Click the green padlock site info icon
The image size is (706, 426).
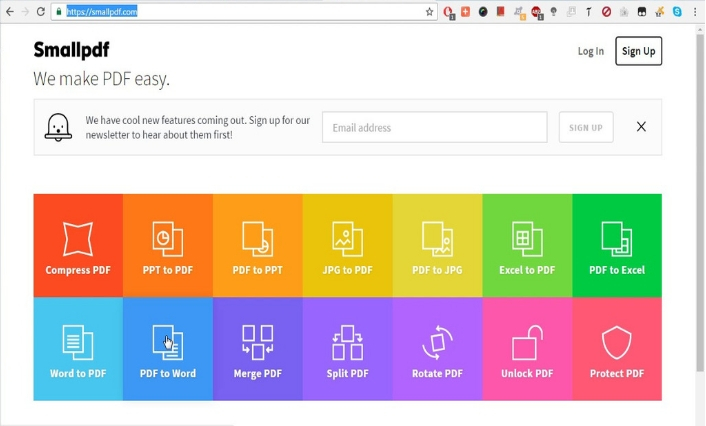pos(59,12)
